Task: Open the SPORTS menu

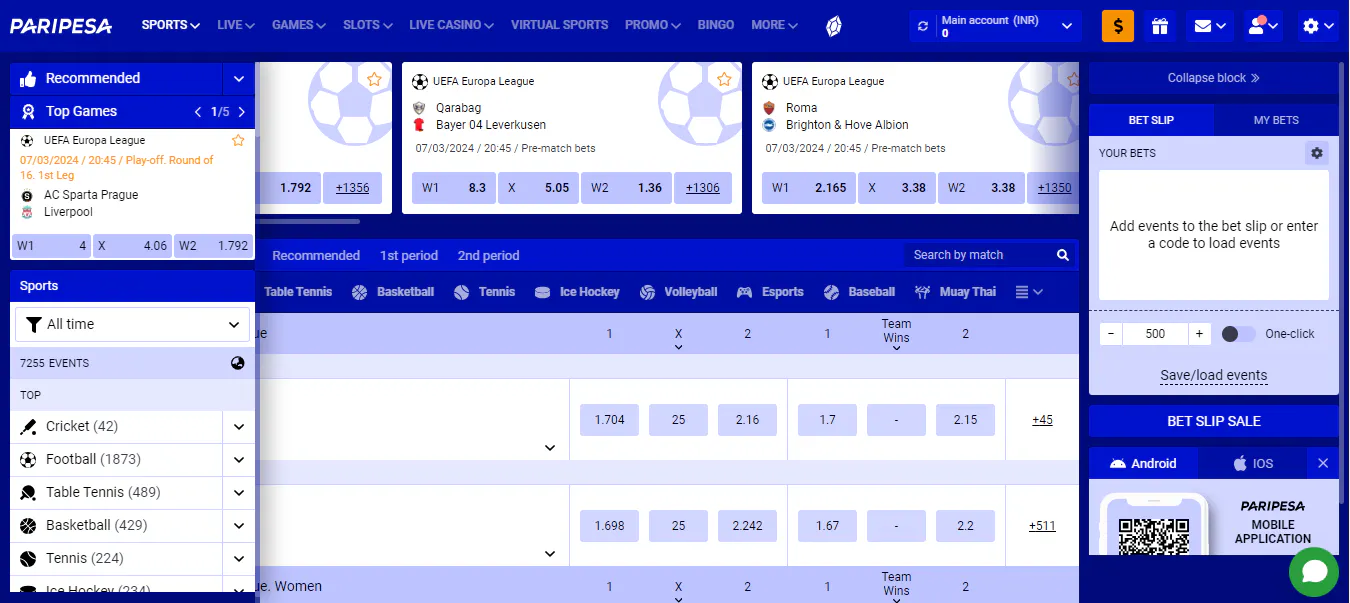Action: [x=171, y=25]
